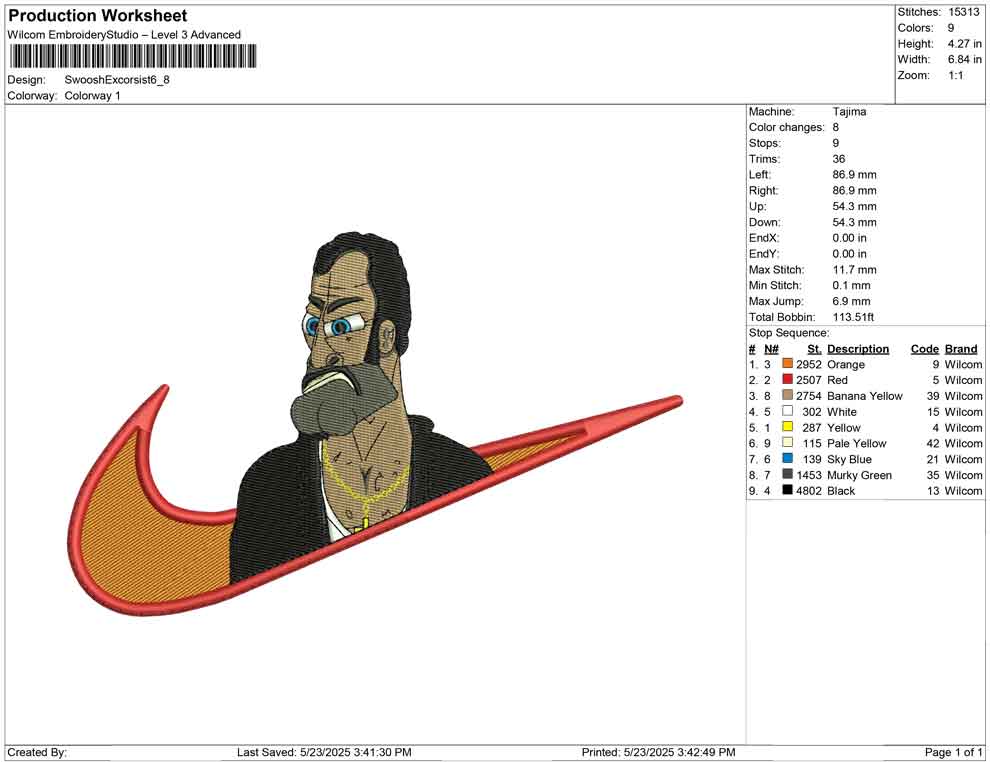Click the 'Created By:' footer label

[x=37, y=752]
